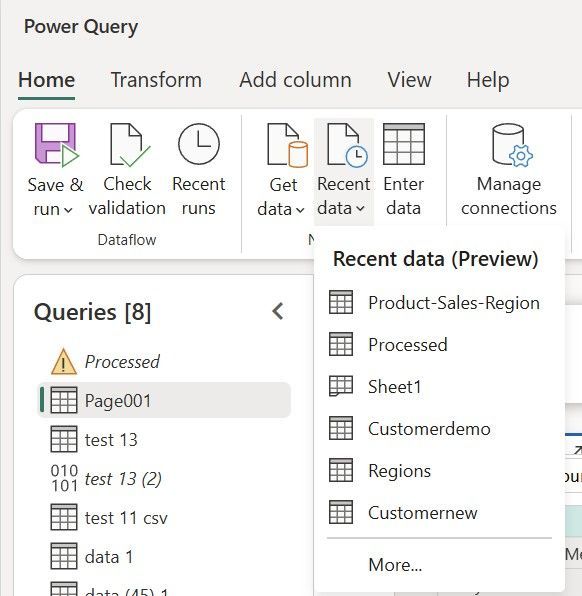Viewport: 582px width, 596px height.
Task: Collapse the Queries pane chevron
Action: point(278,311)
